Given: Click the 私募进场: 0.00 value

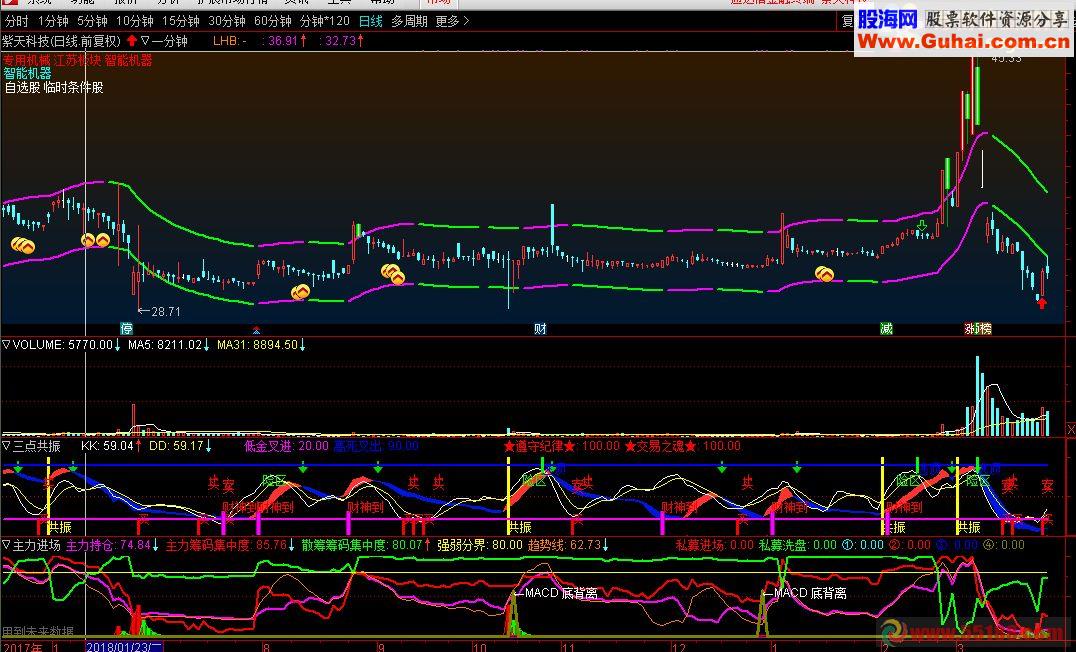Looking at the screenshot, I should click(x=714, y=545).
